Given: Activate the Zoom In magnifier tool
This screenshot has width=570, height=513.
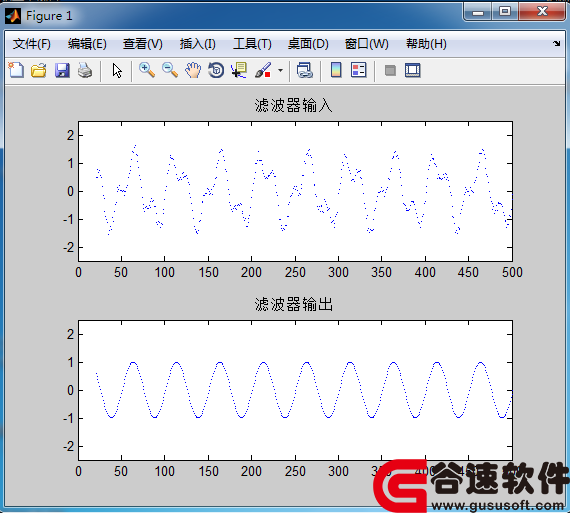Looking at the screenshot, I should click(x=147, y=70).
